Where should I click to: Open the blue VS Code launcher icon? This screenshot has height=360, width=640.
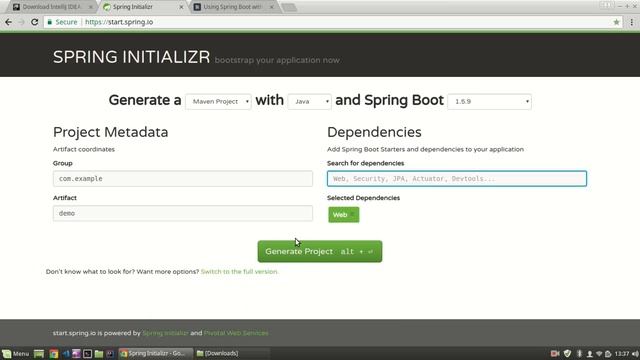(x=65, y=353)
